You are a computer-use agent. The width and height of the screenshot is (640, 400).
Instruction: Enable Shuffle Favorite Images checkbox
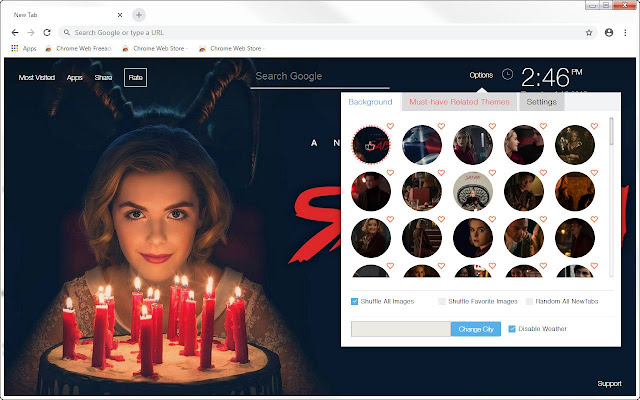click(x=442, y=302)
